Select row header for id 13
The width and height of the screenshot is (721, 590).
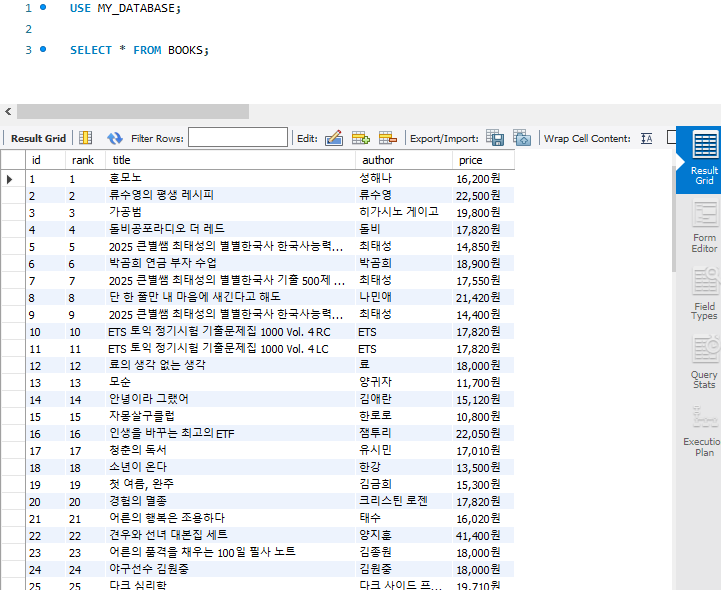tap(13, 383)
